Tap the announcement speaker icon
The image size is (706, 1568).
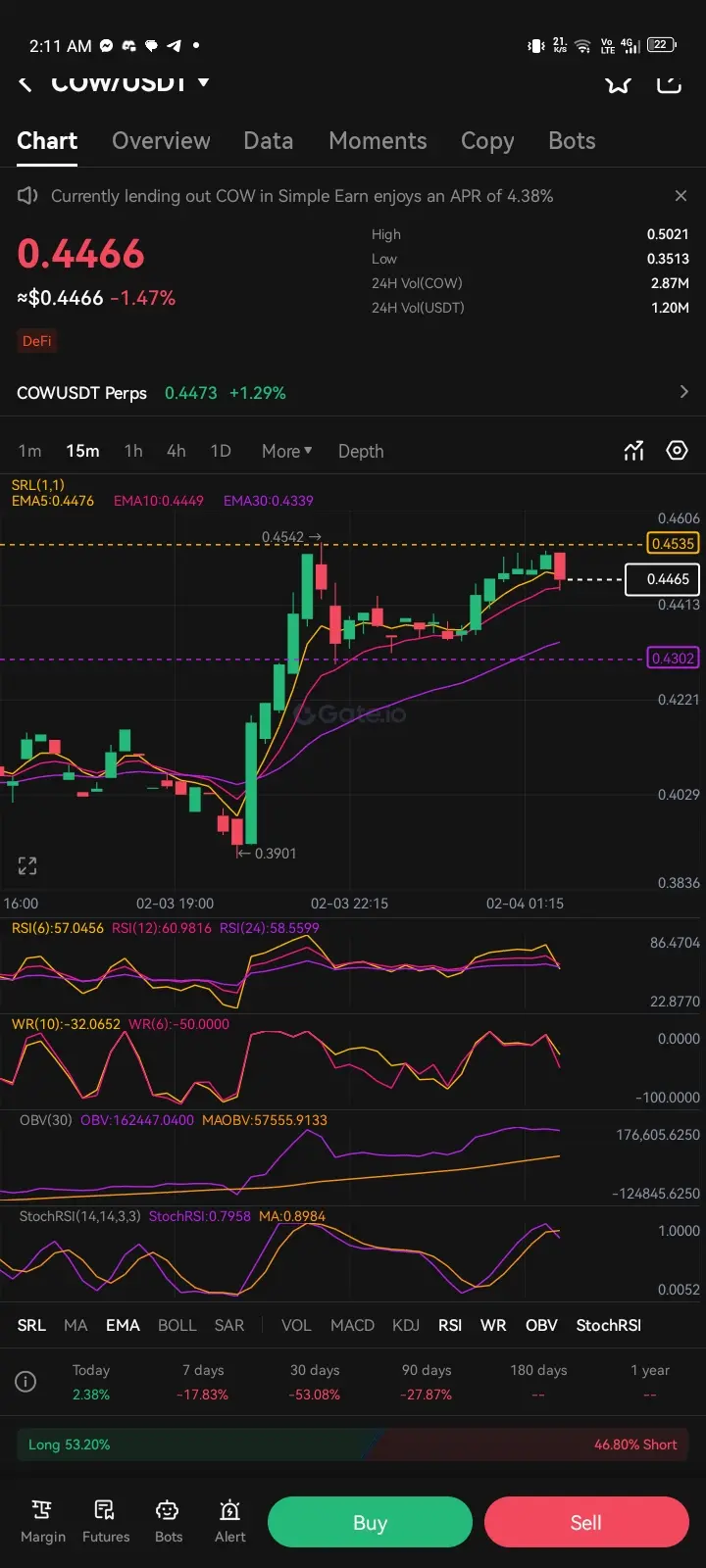pyautogui.click(x=27, y=196)
